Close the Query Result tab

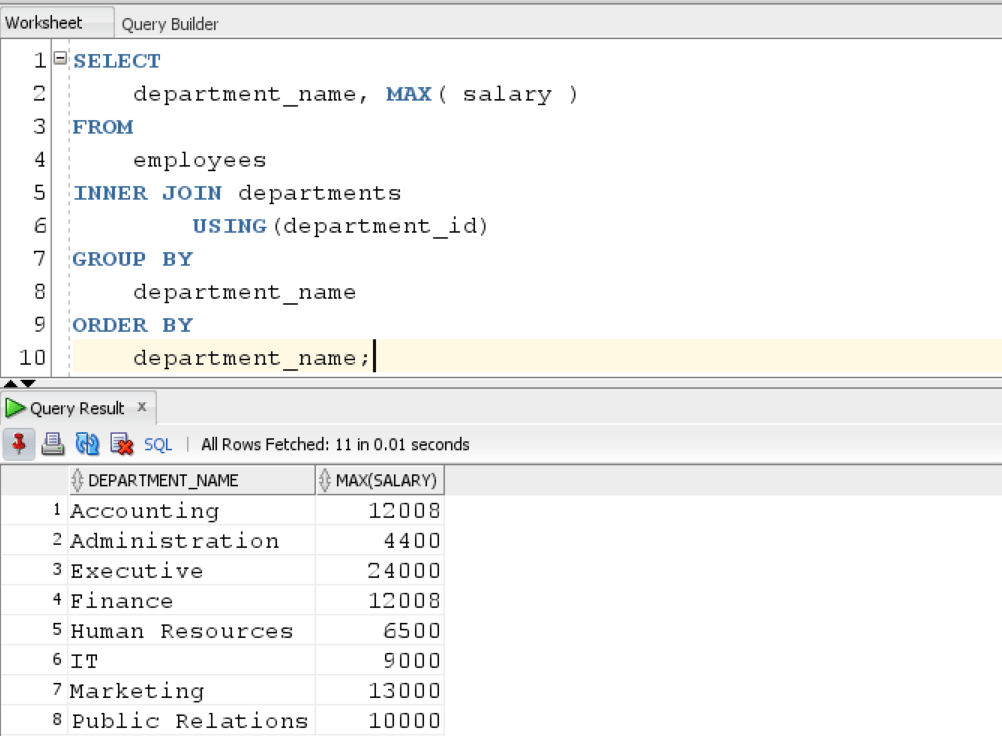140,407
